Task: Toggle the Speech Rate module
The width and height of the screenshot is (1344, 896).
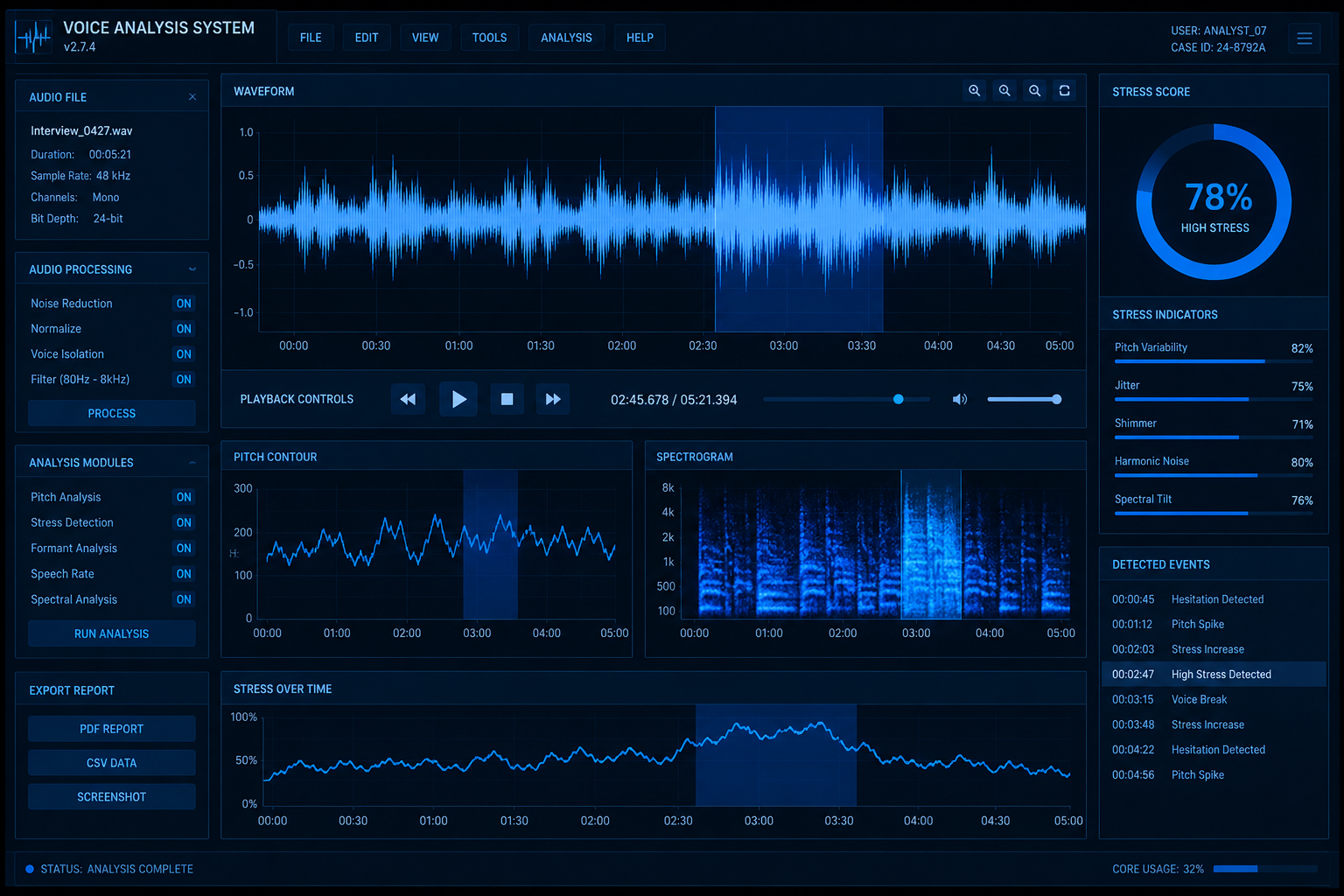Action: [184, 574]
